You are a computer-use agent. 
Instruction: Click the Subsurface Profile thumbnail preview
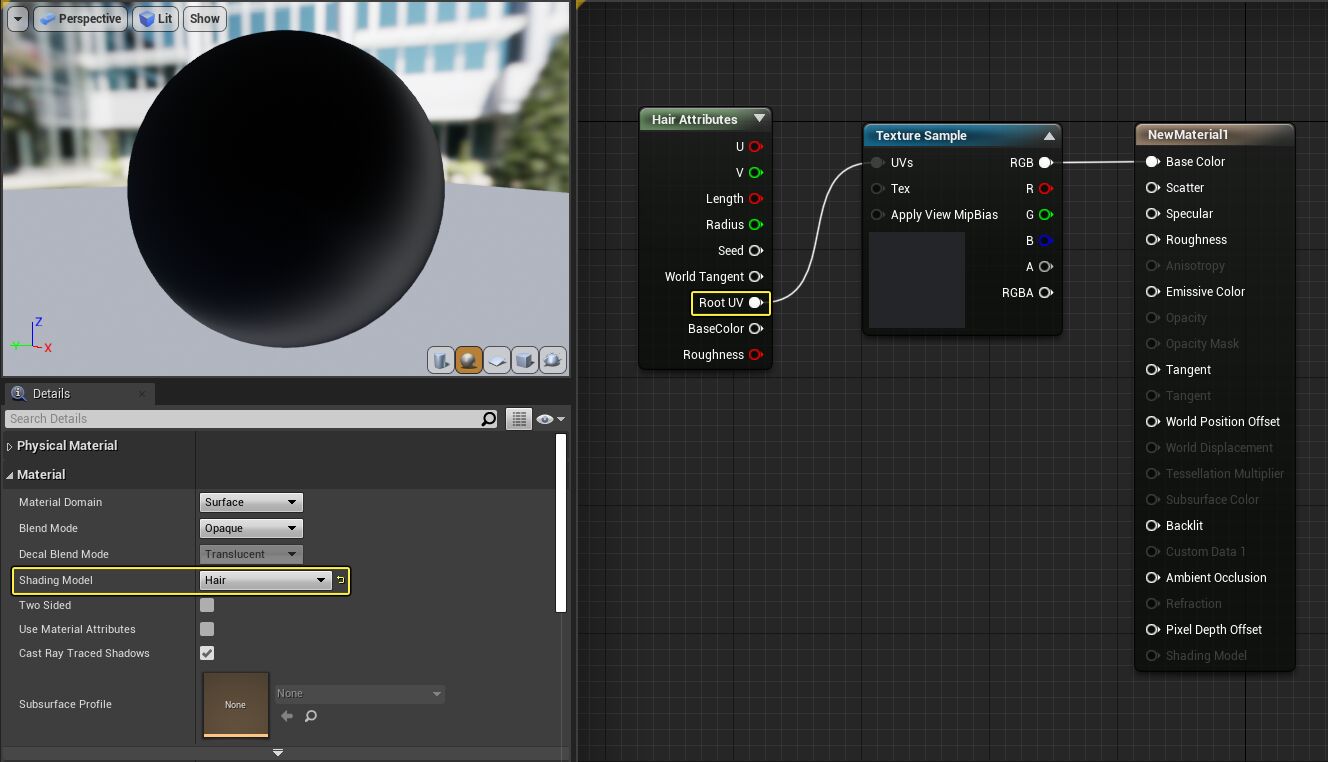235,704
